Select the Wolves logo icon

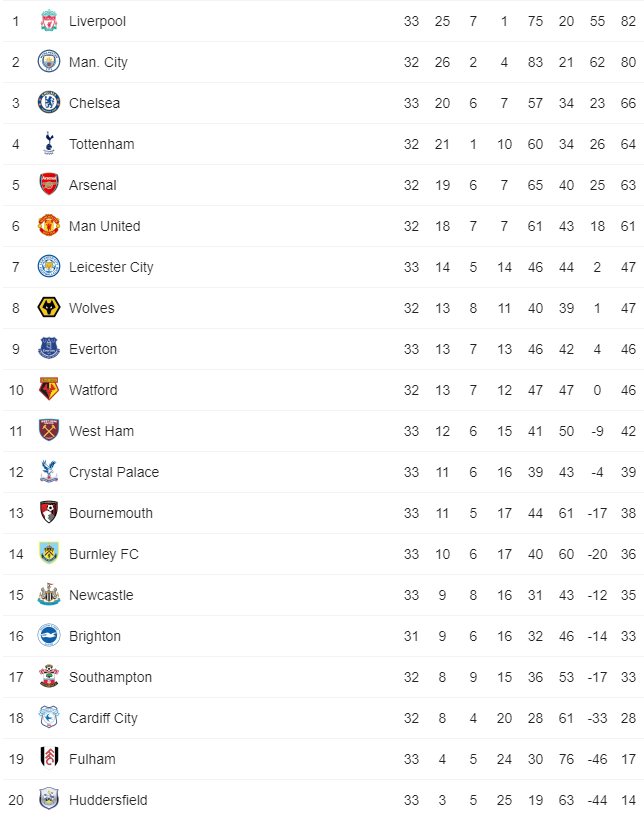click(x=49, y=307)
